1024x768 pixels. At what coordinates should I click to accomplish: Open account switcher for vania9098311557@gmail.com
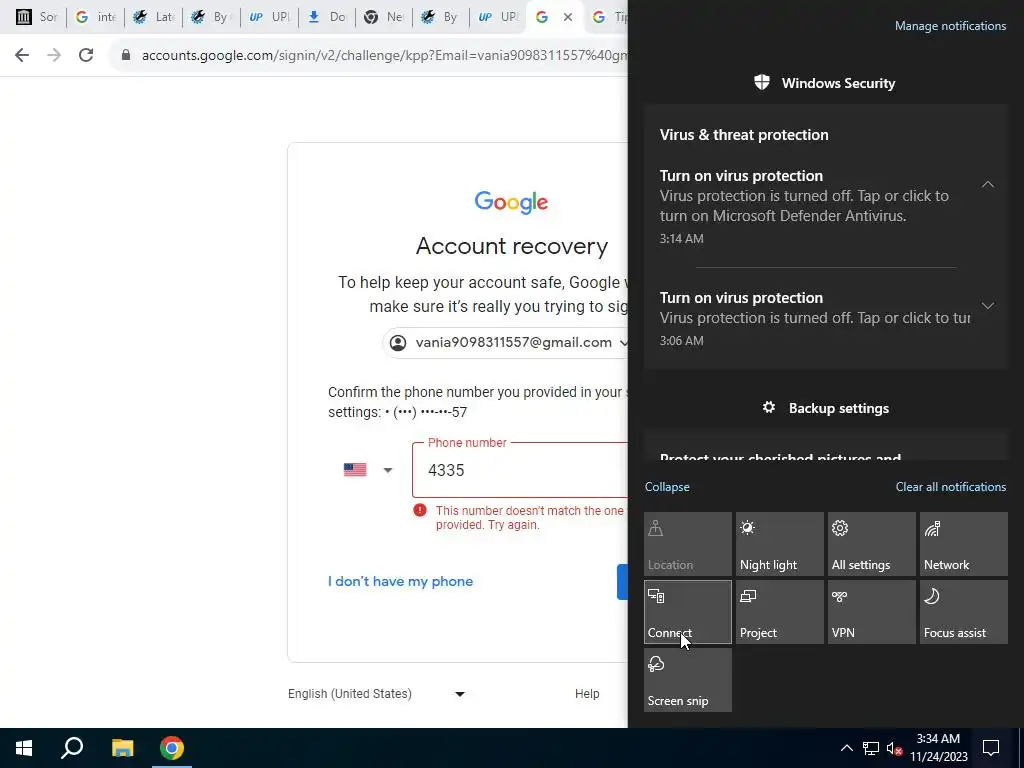pos(505,342)
